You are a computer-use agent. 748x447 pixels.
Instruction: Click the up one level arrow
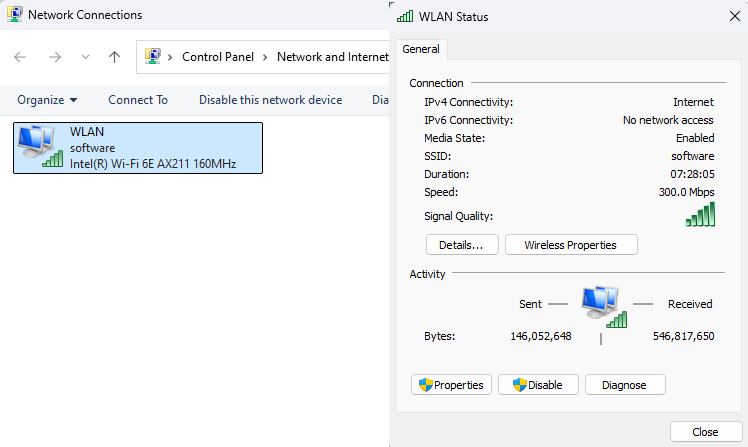(x=114, y=57)
